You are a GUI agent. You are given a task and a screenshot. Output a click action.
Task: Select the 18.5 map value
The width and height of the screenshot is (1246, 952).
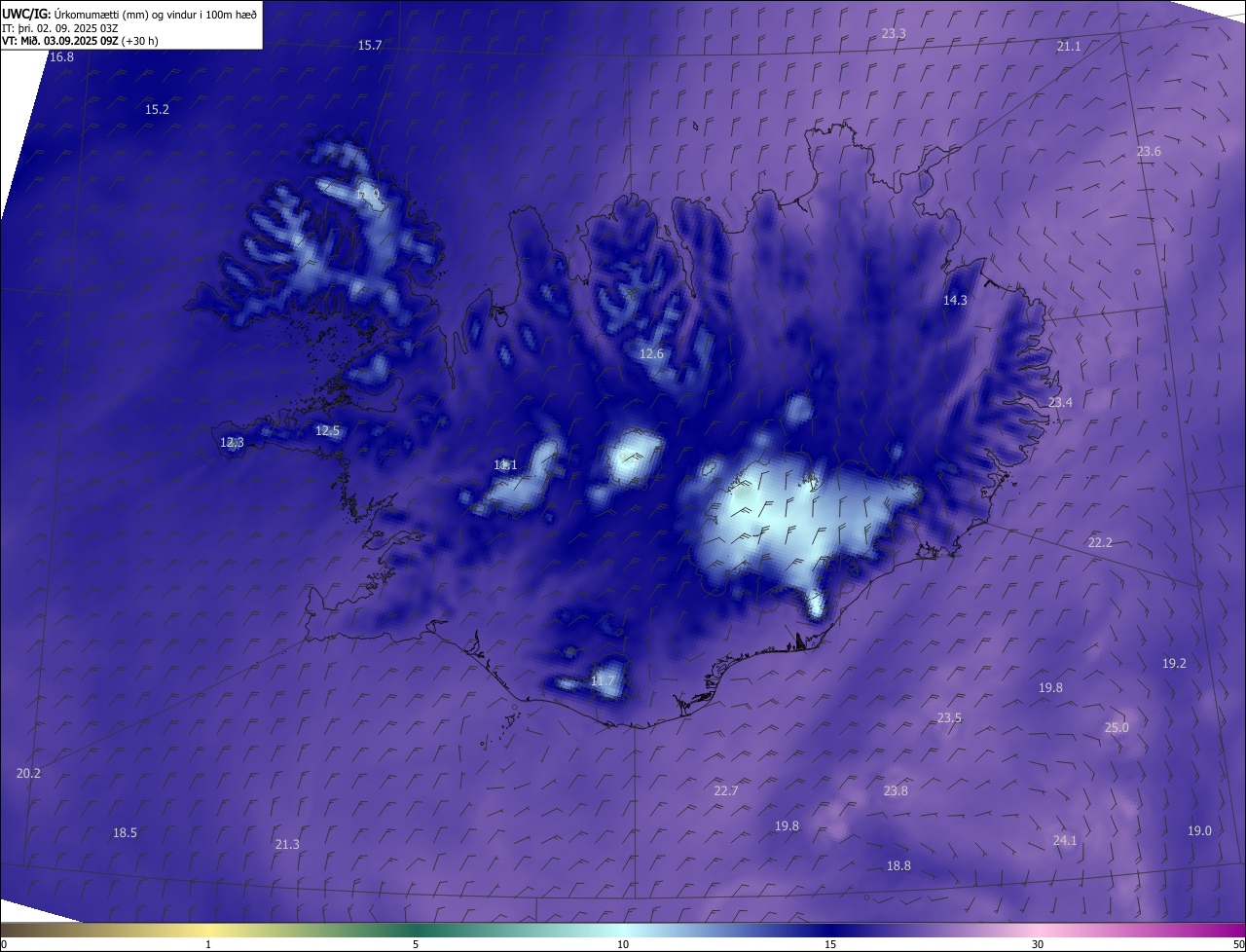125,833
